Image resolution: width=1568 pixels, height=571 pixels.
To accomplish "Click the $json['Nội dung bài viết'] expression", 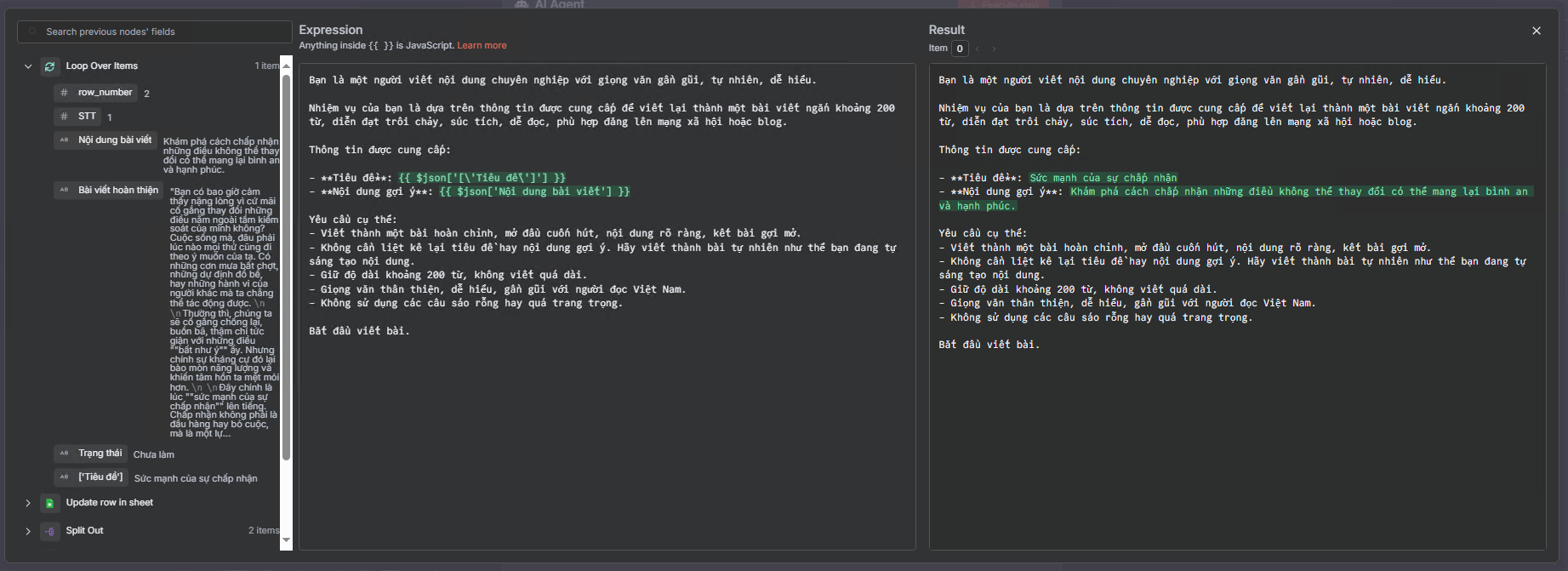I will [x=534, y=192].
